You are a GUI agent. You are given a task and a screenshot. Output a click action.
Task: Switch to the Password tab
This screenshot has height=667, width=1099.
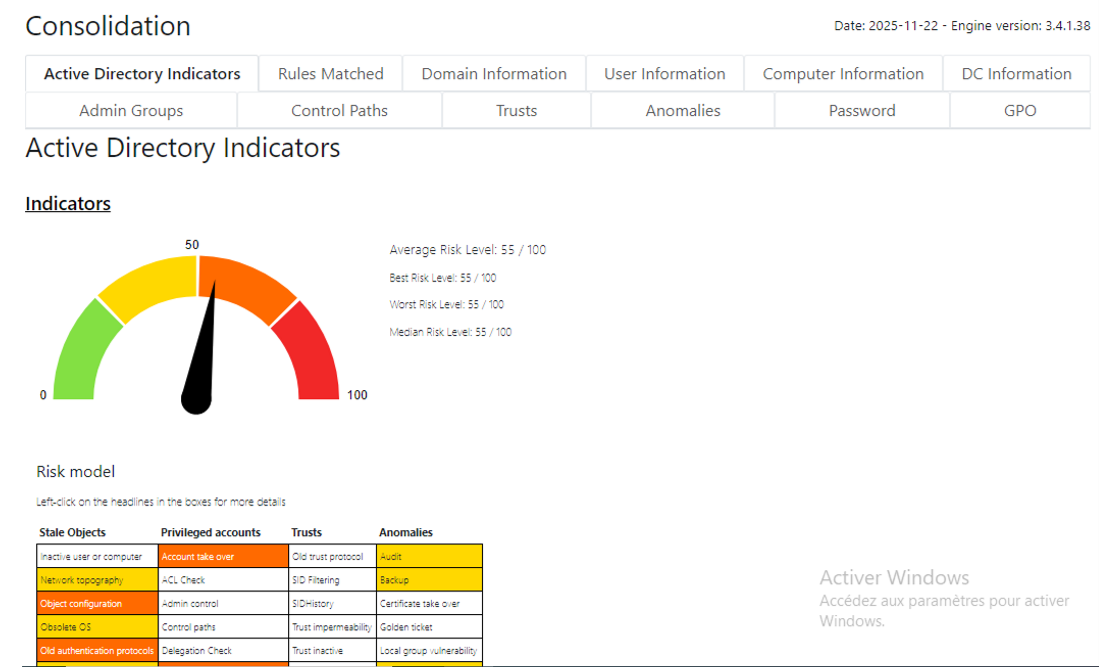click(862, 111)
